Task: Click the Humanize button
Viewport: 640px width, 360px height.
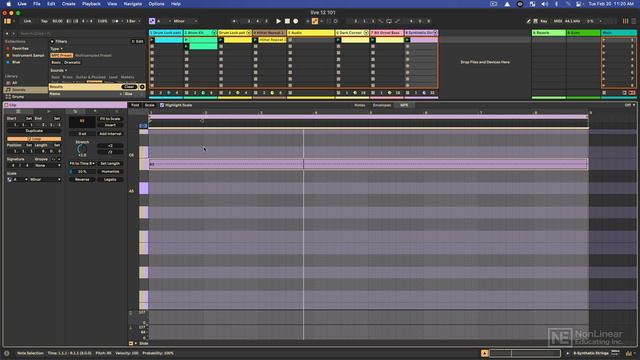Action: click(110, 172)
